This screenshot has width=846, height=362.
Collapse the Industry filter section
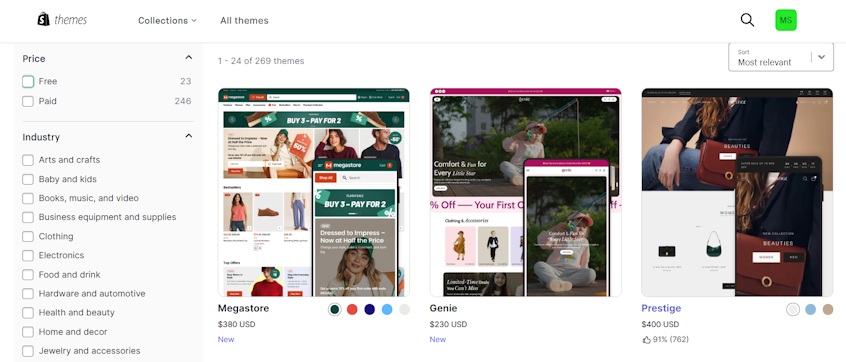pyautogui.click(x=188, y=136)
